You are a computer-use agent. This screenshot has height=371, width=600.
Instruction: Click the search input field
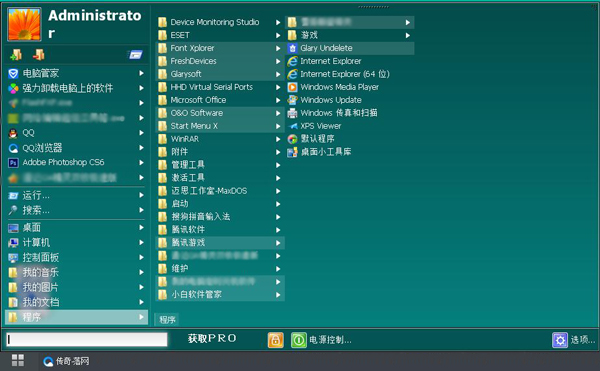pyautogui.click(x=87, y=340)
